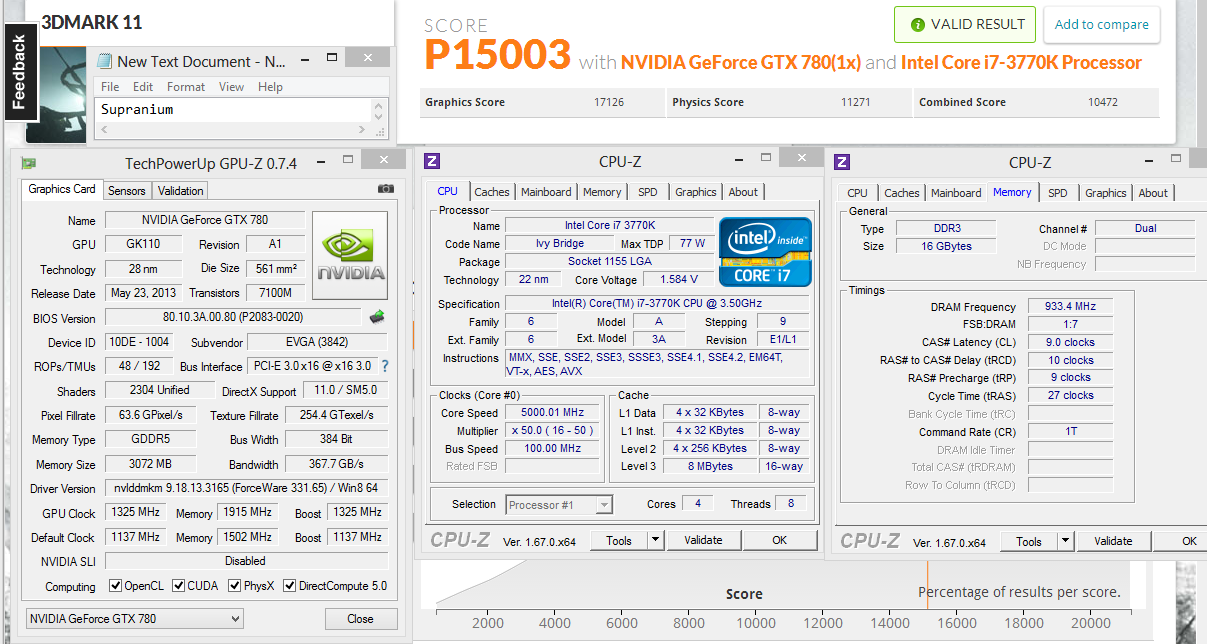This screenshot has height=644, width=1207.
Task: Toggle the PhysX checkbox
Action: pyautogui.click(x=235, y=586)
